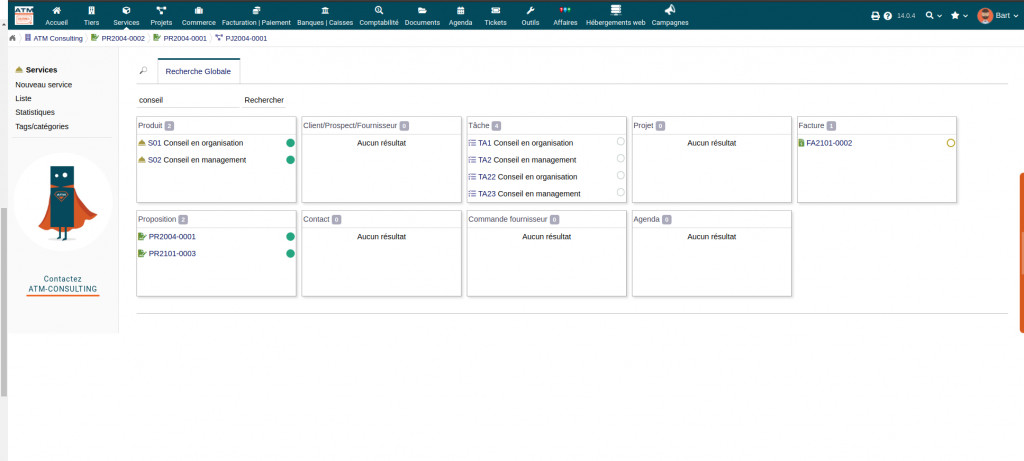Open the Campagnes megaphone icon

point(669,10)
